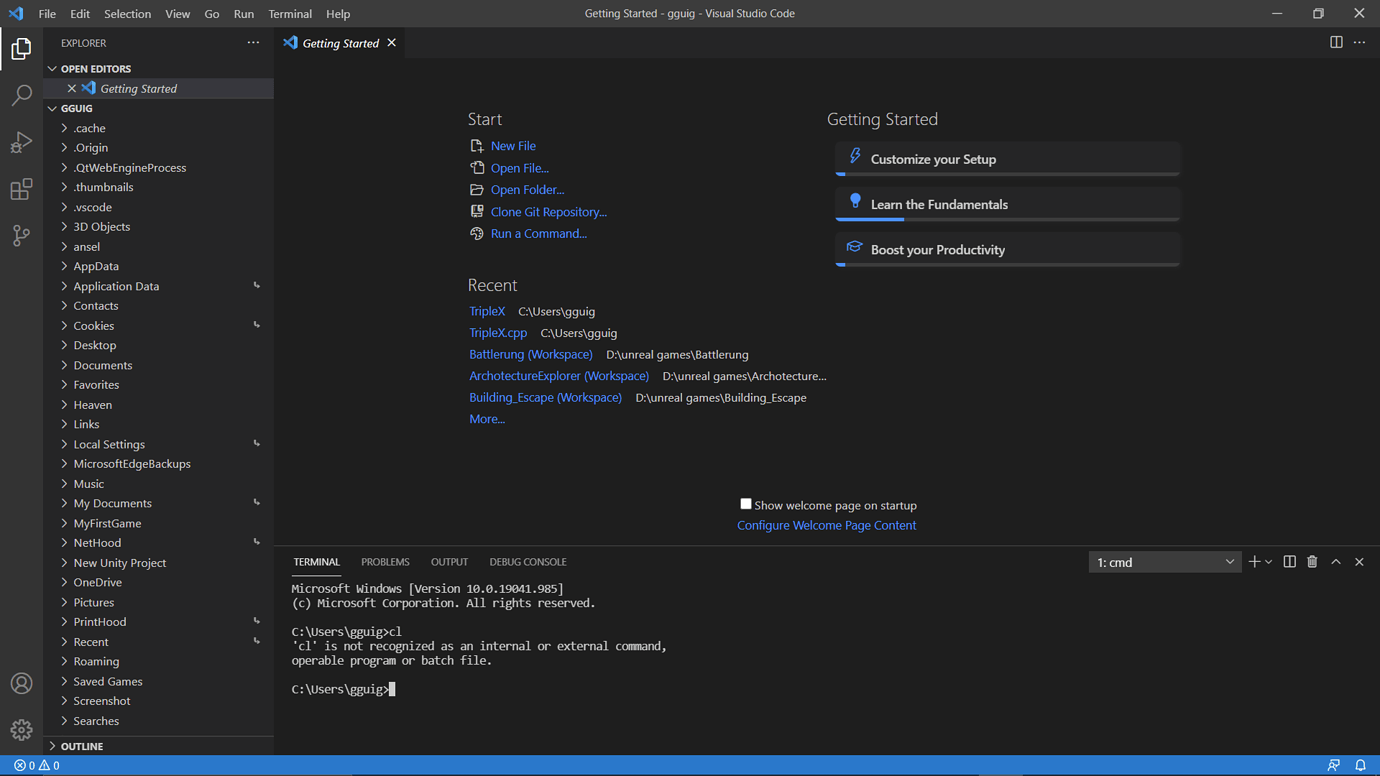Split the editor to the right

[x=1336, y=42]
